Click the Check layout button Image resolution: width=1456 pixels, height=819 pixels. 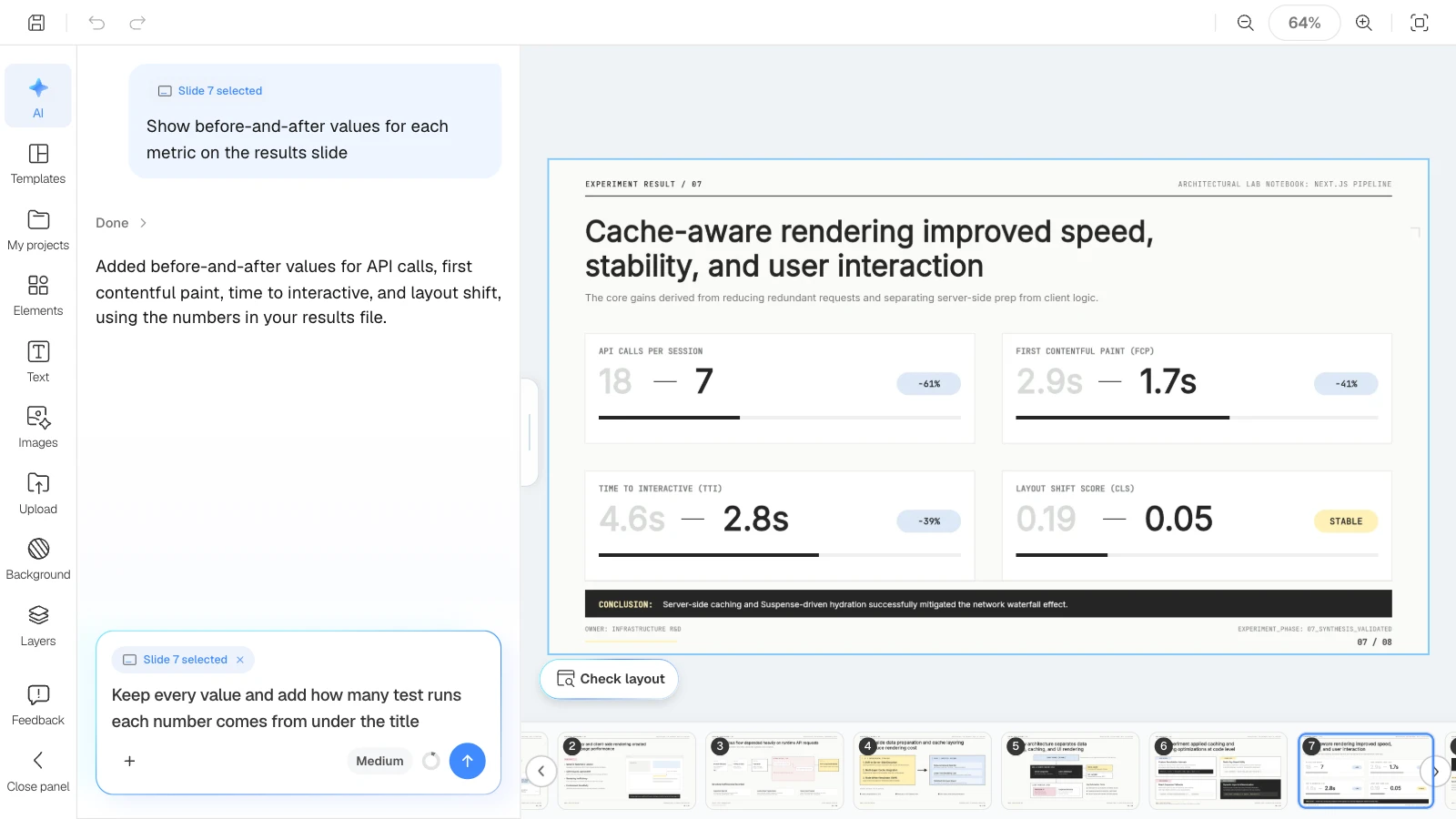pyautogui.click(x=610, y=679)
